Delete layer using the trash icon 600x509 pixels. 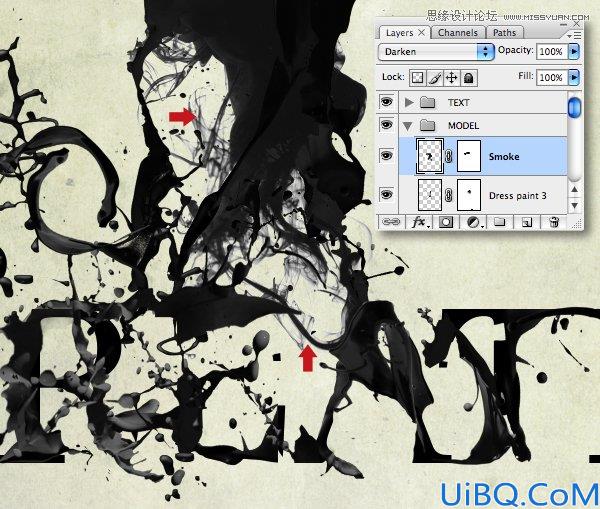(x=553, y=222)
